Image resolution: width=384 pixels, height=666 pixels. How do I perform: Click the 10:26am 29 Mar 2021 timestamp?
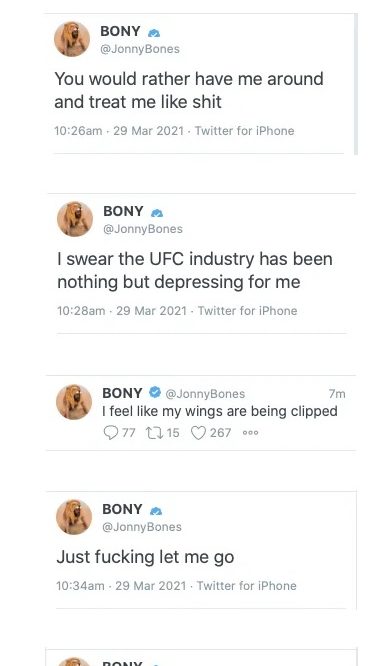119,131
